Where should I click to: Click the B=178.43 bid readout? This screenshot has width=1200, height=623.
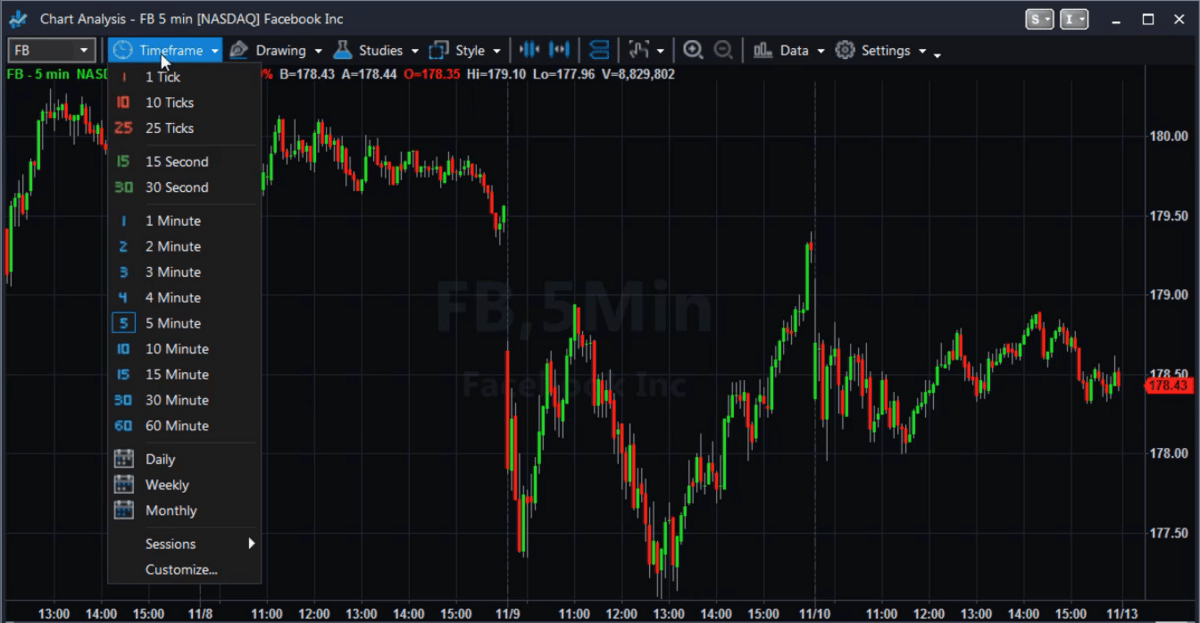307,74
